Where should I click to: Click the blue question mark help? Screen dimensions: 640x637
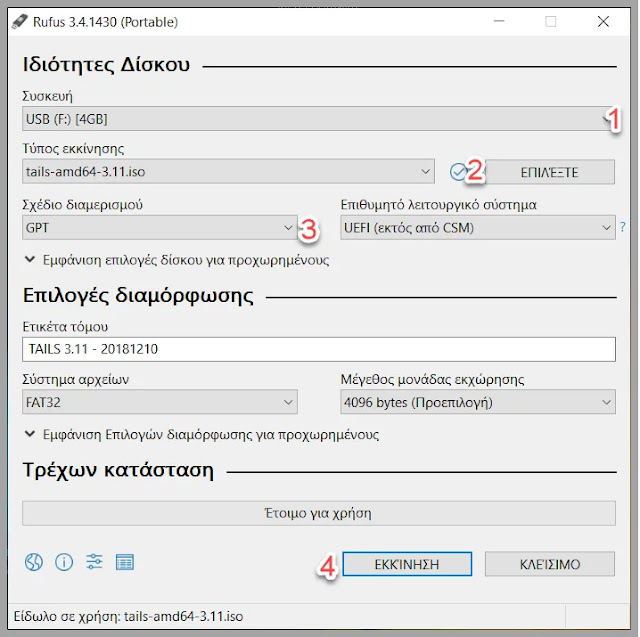(622, 227)
